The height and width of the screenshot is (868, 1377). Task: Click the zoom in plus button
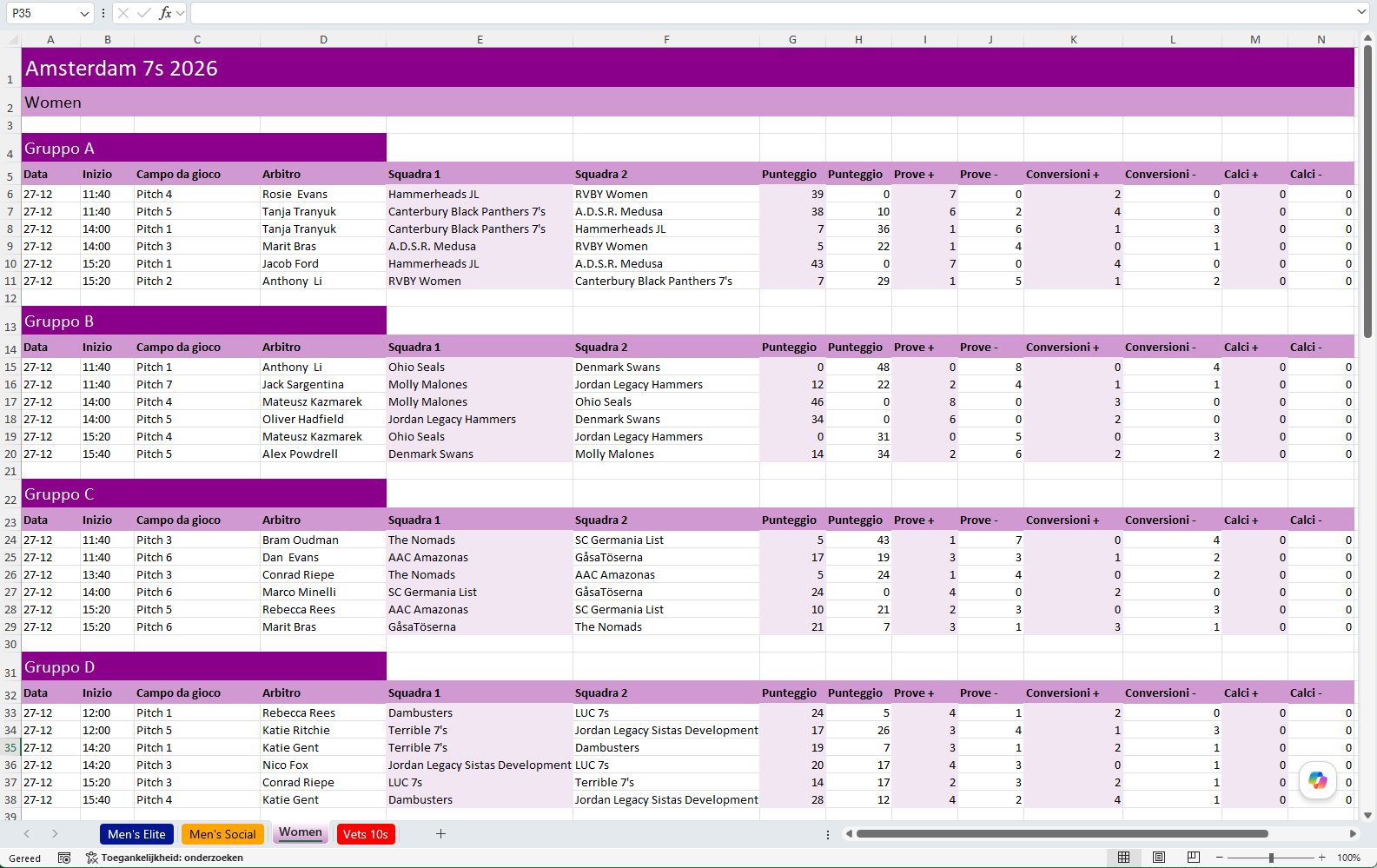coord(1322,858)
